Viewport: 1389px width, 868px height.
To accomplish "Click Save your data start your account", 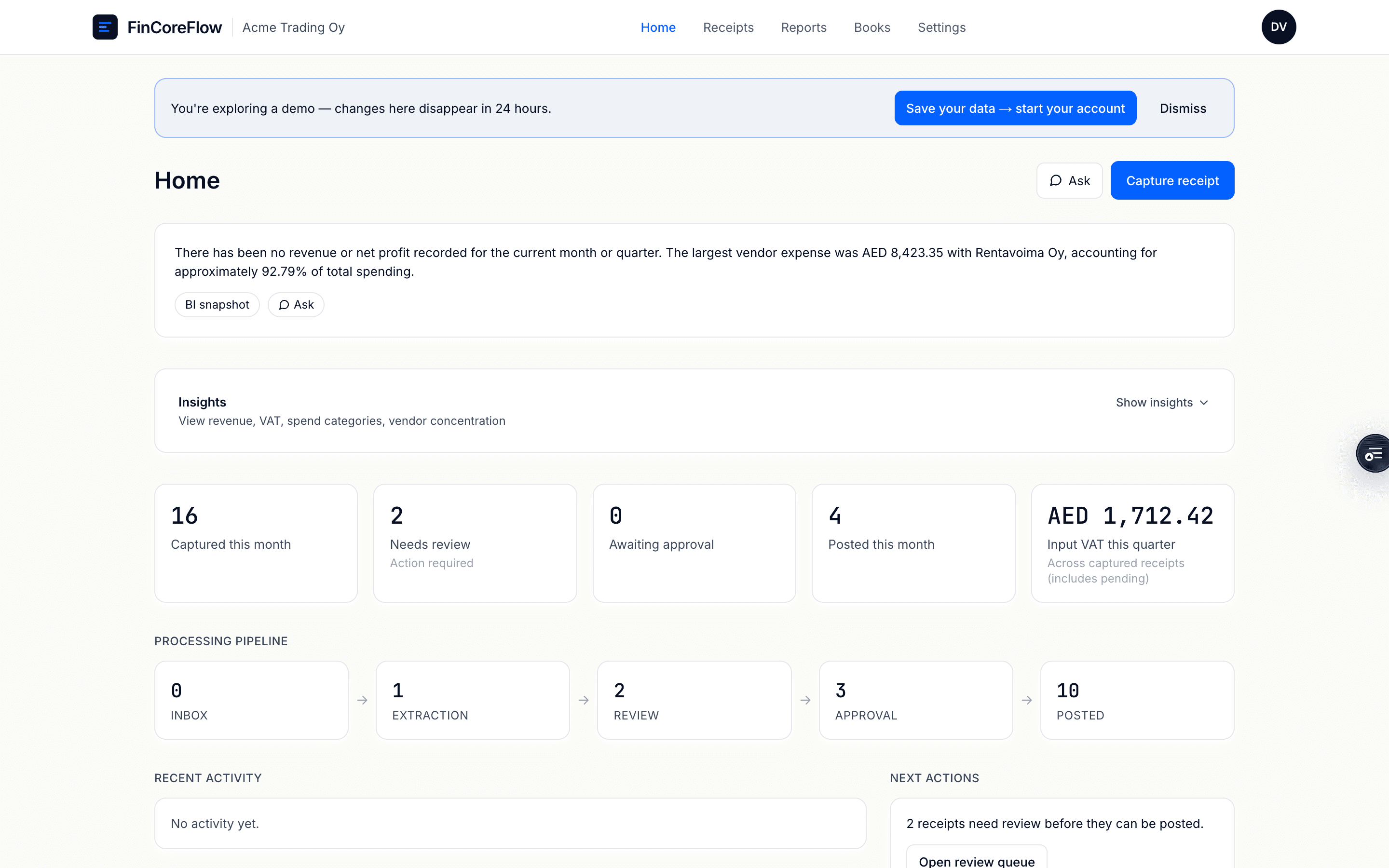I will tap(1015, 108).
